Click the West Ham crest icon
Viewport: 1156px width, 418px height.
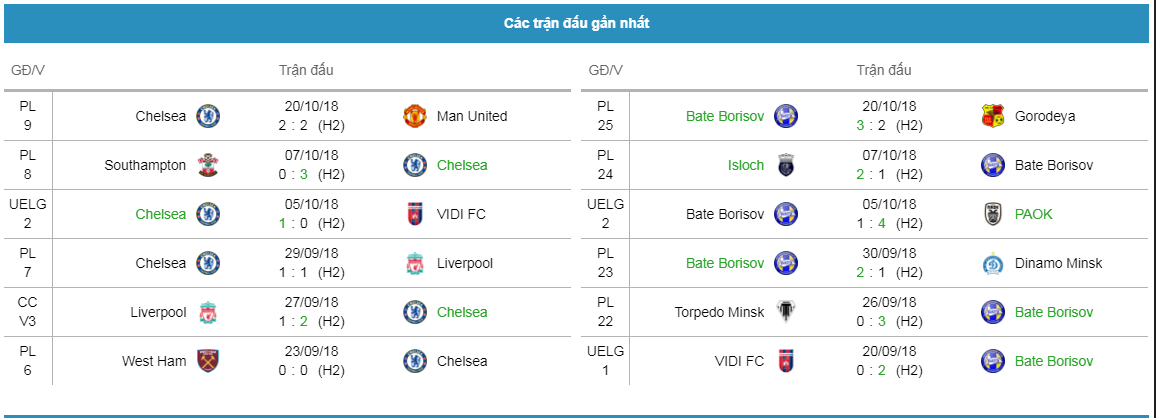208,361
